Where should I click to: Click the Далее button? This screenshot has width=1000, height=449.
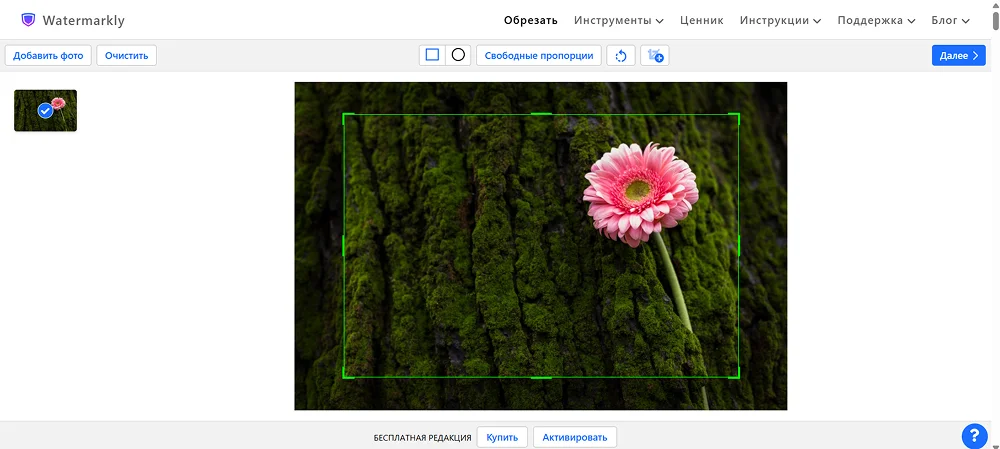click(x=958, y=56)
